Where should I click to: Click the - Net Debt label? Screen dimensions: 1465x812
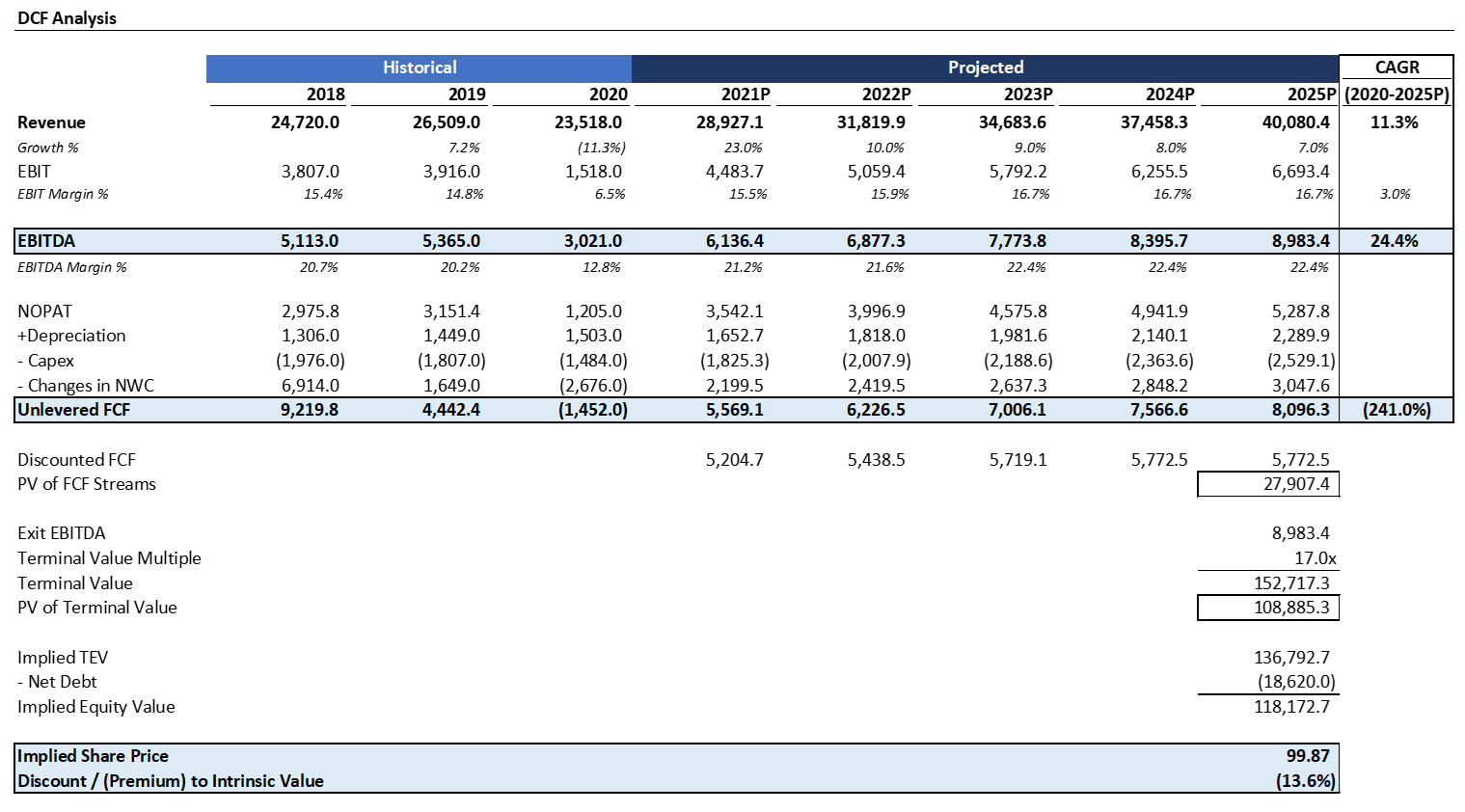click(57, 682)
